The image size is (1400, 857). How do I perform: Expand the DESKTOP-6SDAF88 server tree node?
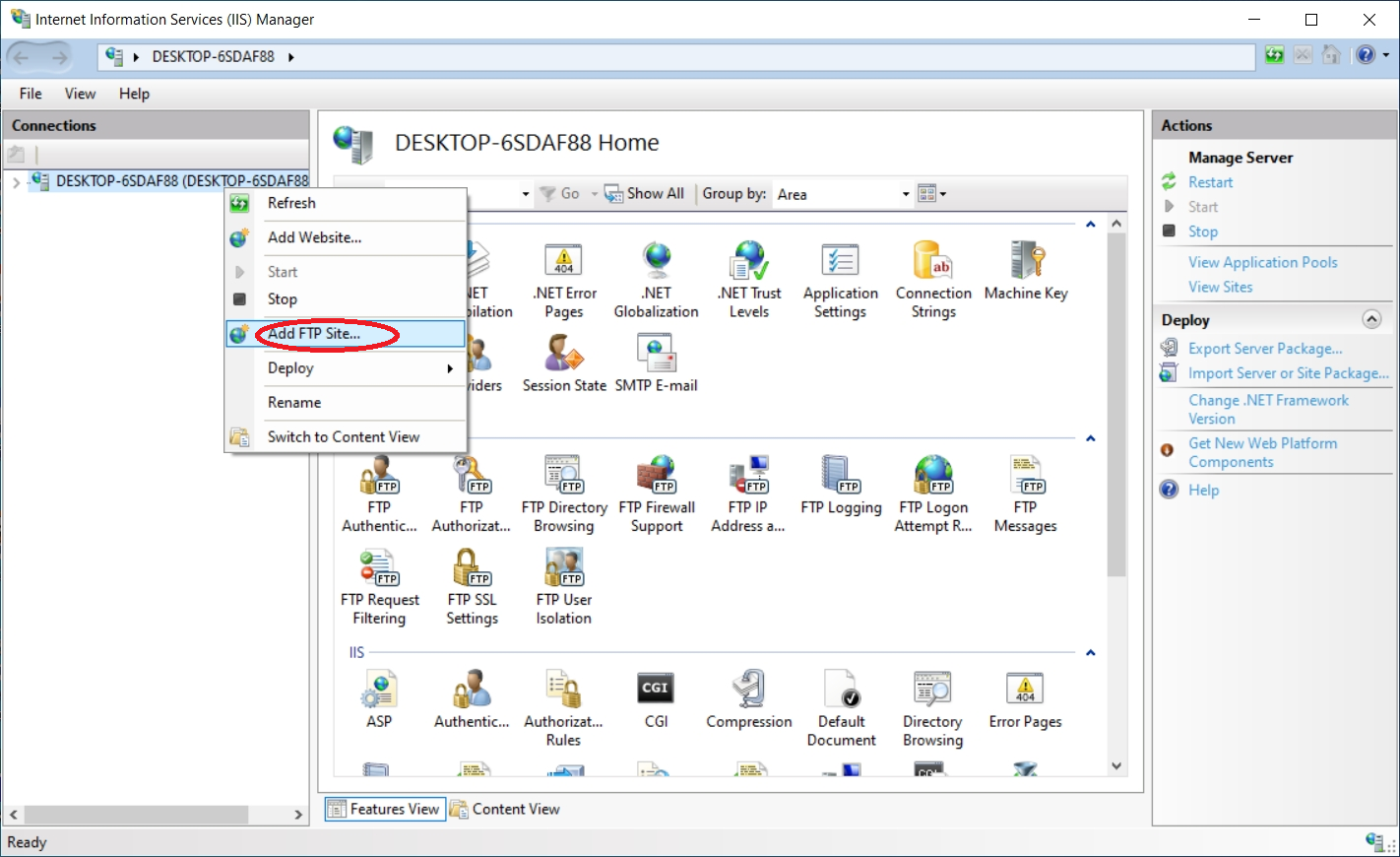16,182
